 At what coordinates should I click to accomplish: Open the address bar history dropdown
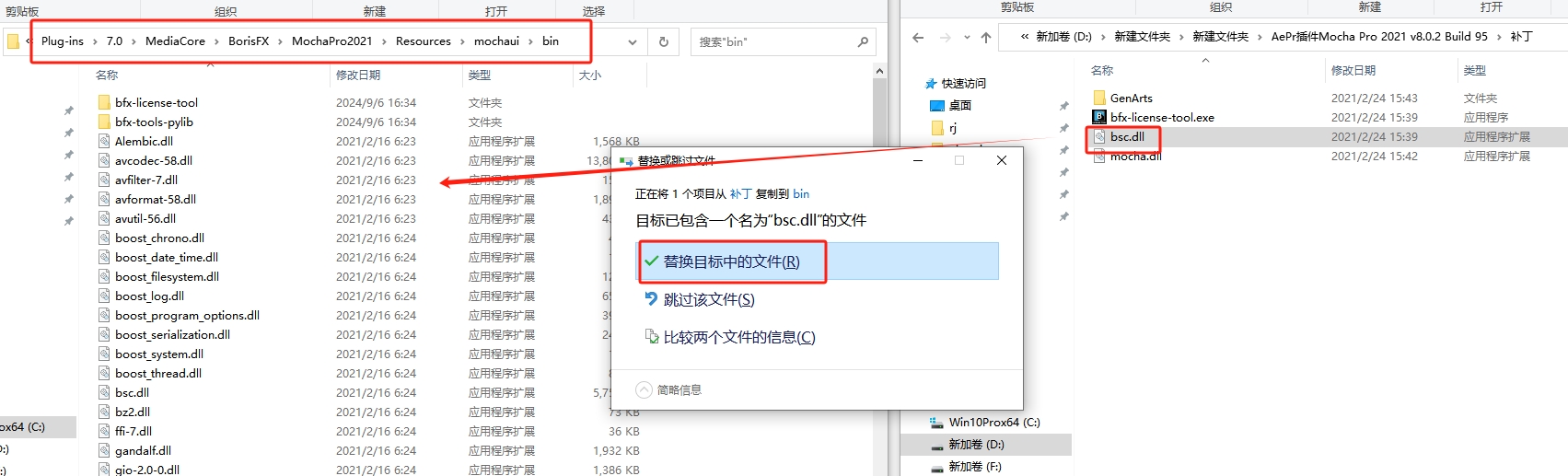[632, 41]
